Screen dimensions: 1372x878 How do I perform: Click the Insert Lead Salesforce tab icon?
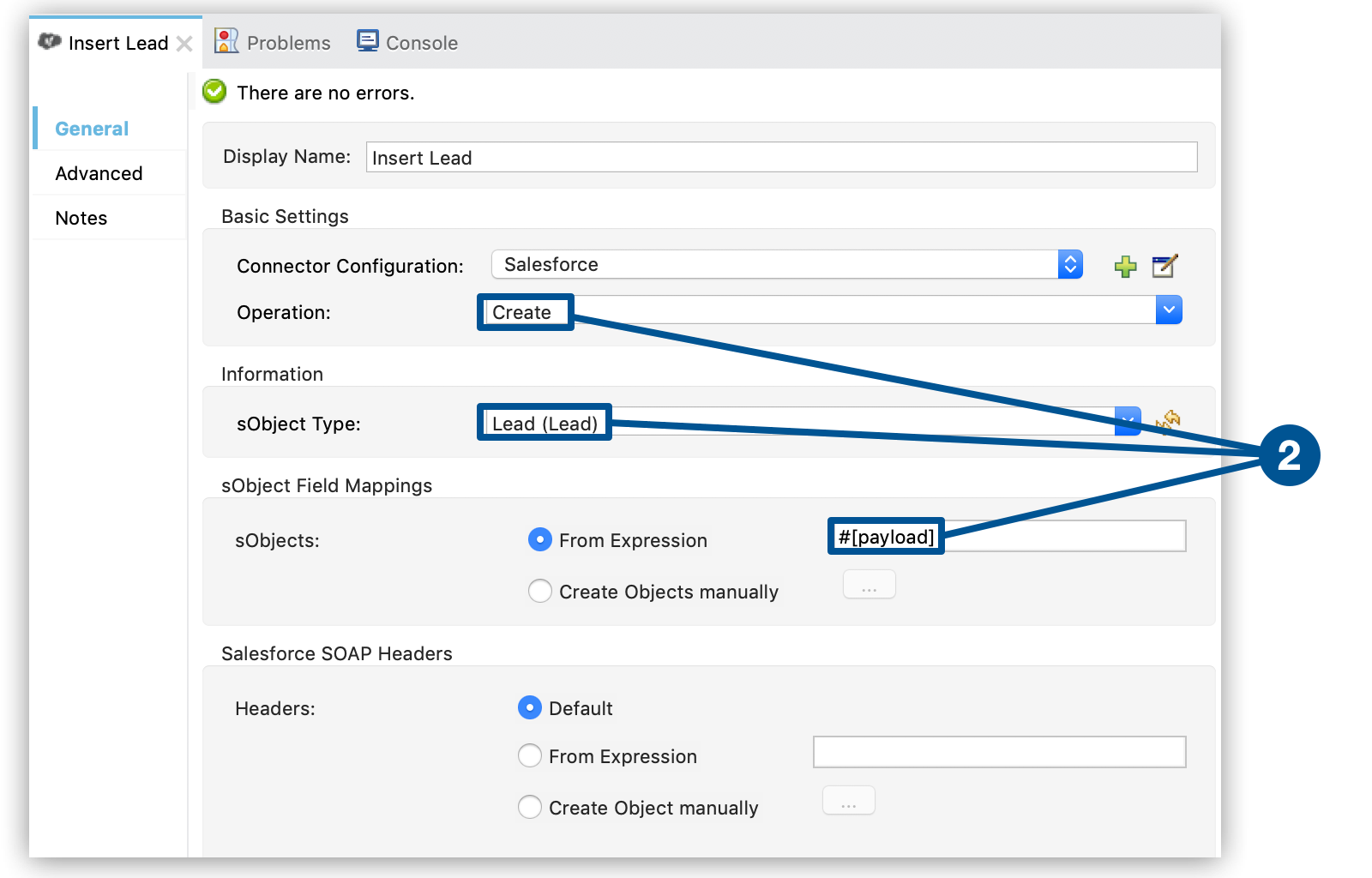50,41
